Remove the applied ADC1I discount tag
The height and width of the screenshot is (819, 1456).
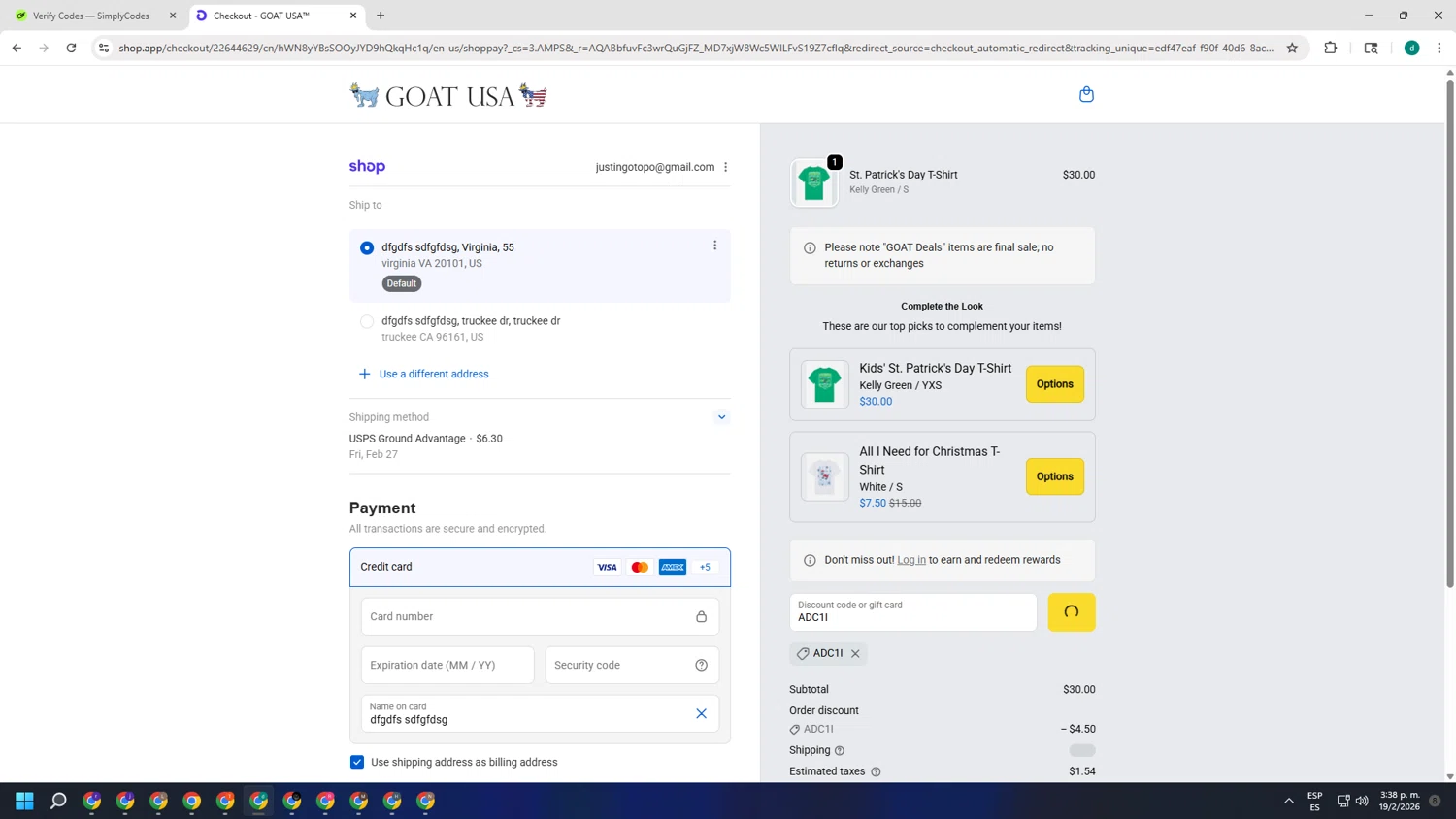pos(855,654)
